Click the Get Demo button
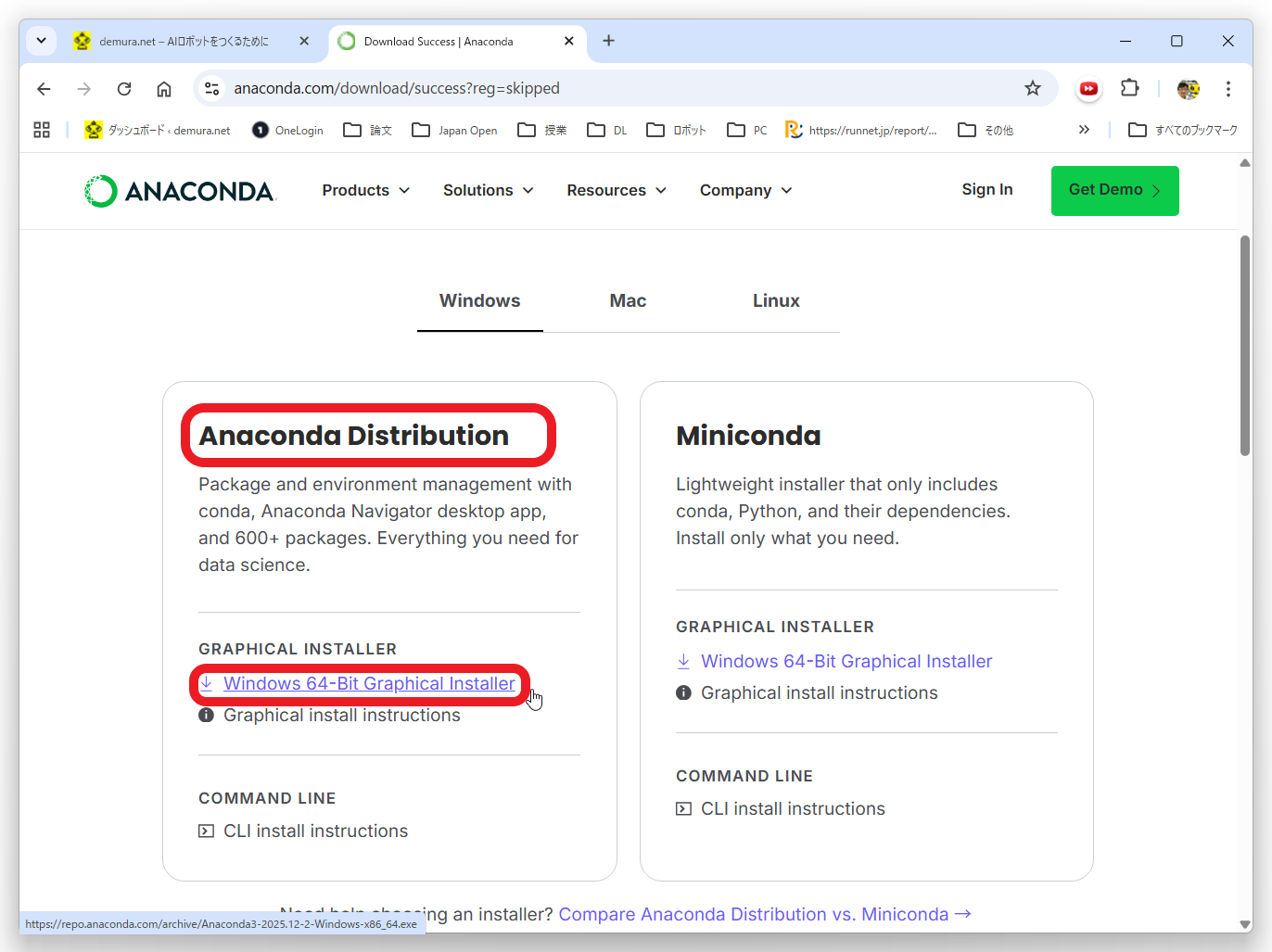The width and height of the screenshot is (1272, 952). pos(1114,190)
